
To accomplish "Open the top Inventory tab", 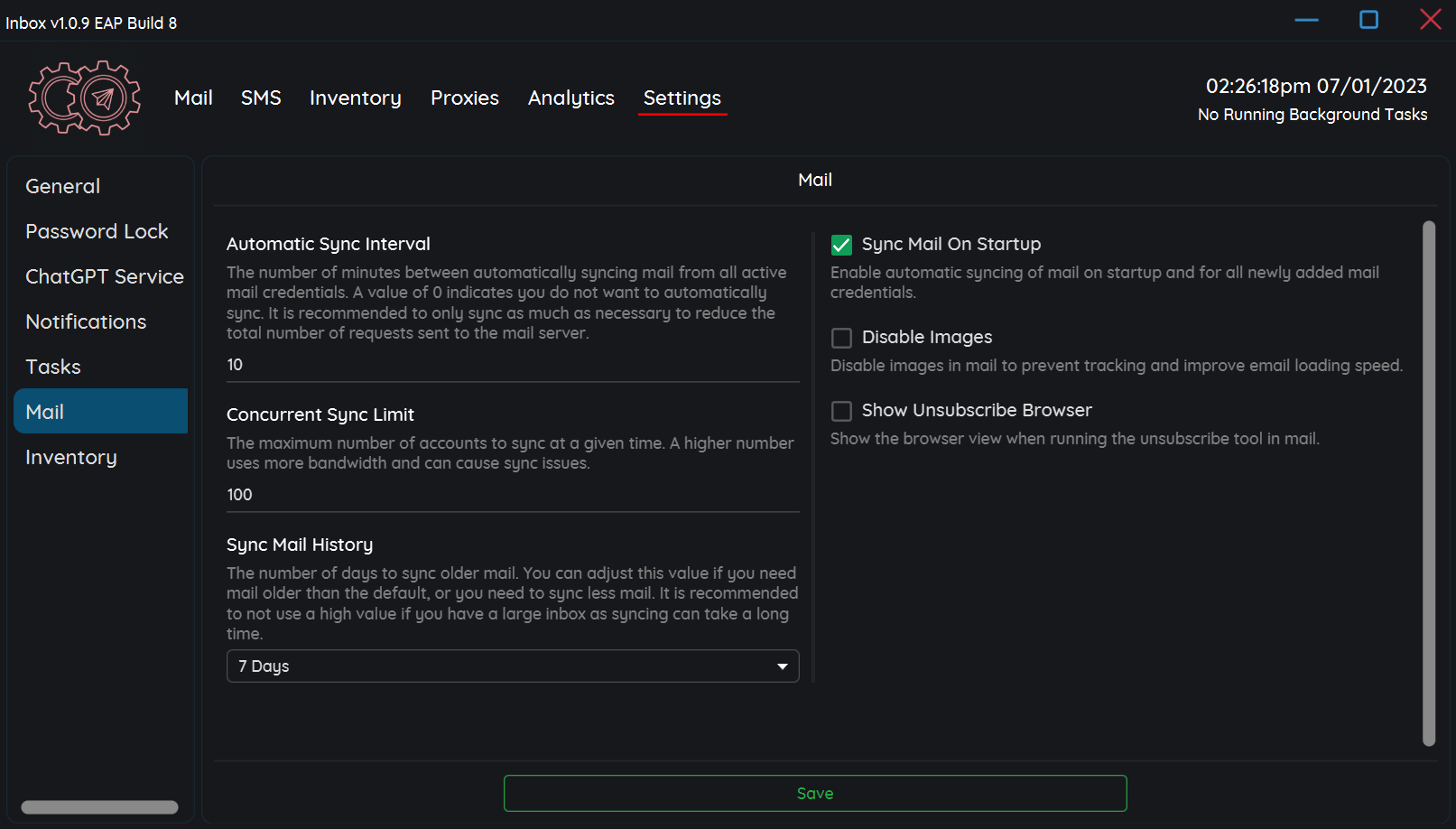I will (x=355, y=98).
